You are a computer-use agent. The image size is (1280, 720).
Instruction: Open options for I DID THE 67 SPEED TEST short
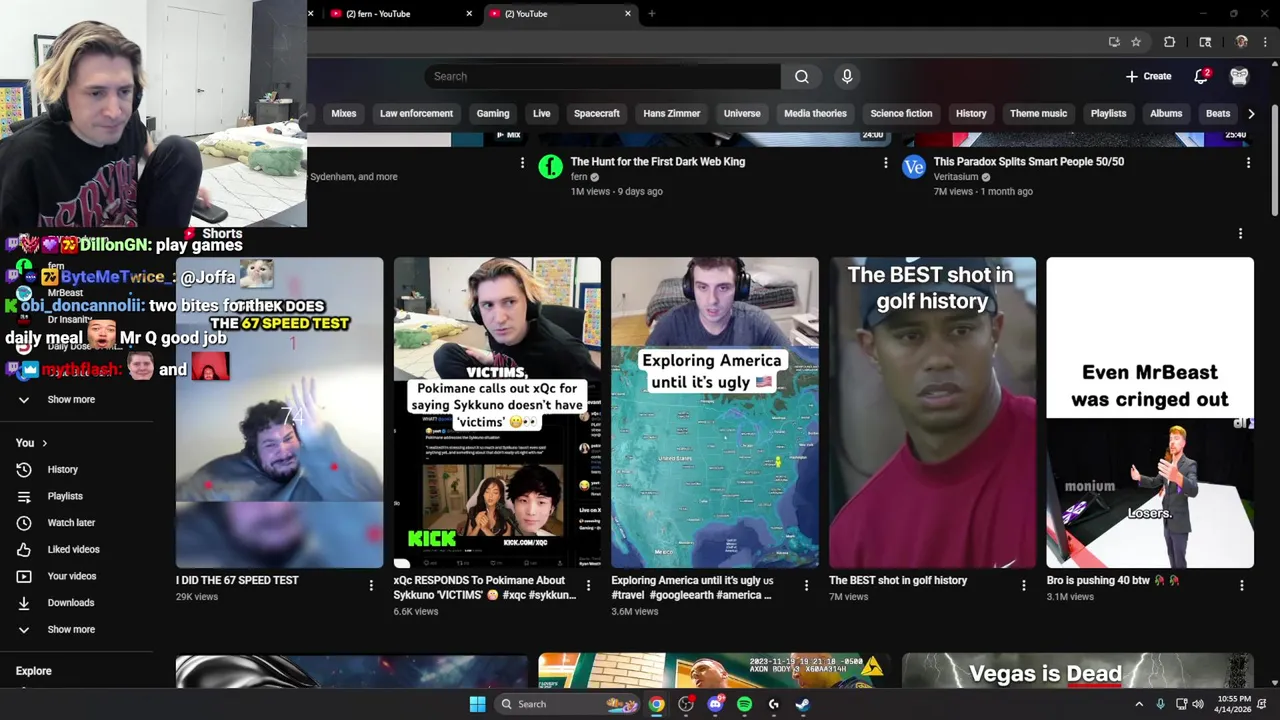pos(371,585)
